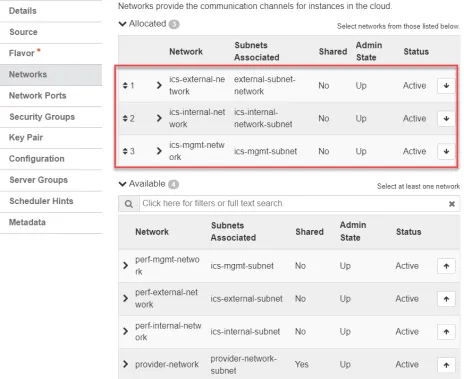Expand details of perf-external-network row
The height and width of the screenshot is (379, 464).
point(125,298)
